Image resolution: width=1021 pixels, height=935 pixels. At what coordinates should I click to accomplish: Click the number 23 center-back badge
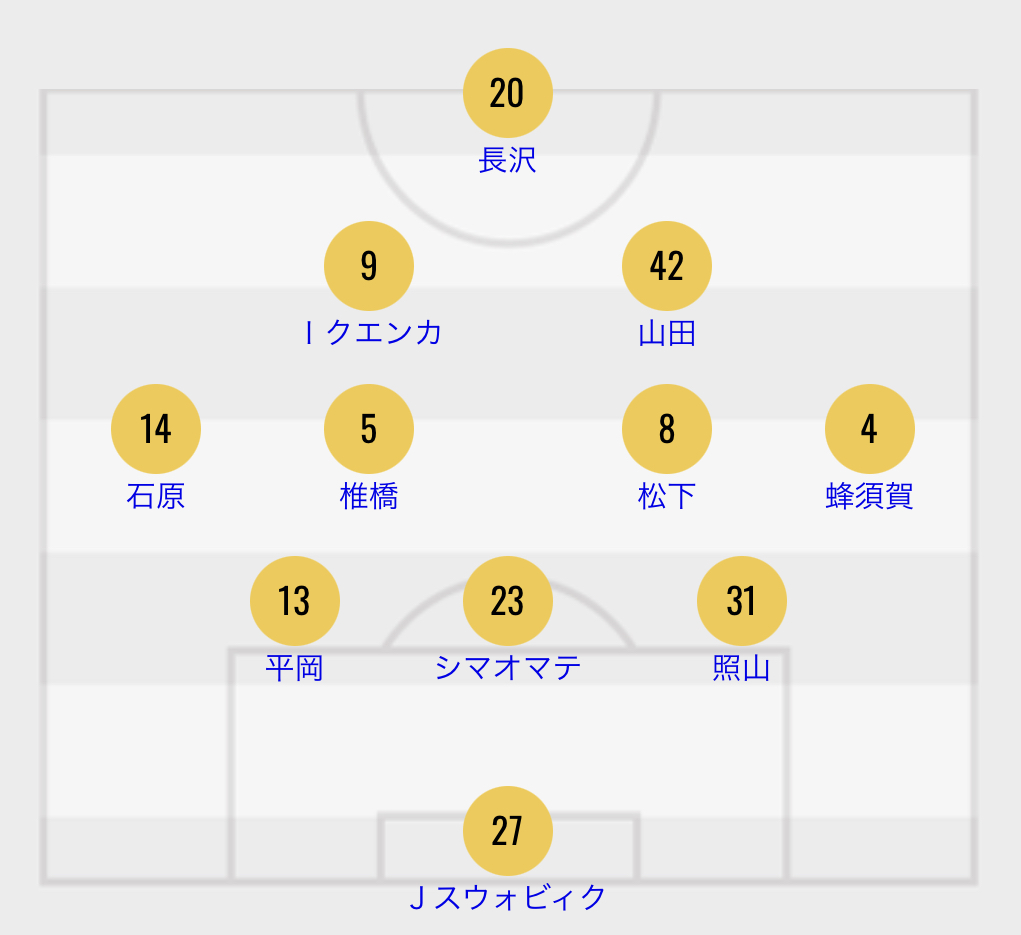[507, 601]
